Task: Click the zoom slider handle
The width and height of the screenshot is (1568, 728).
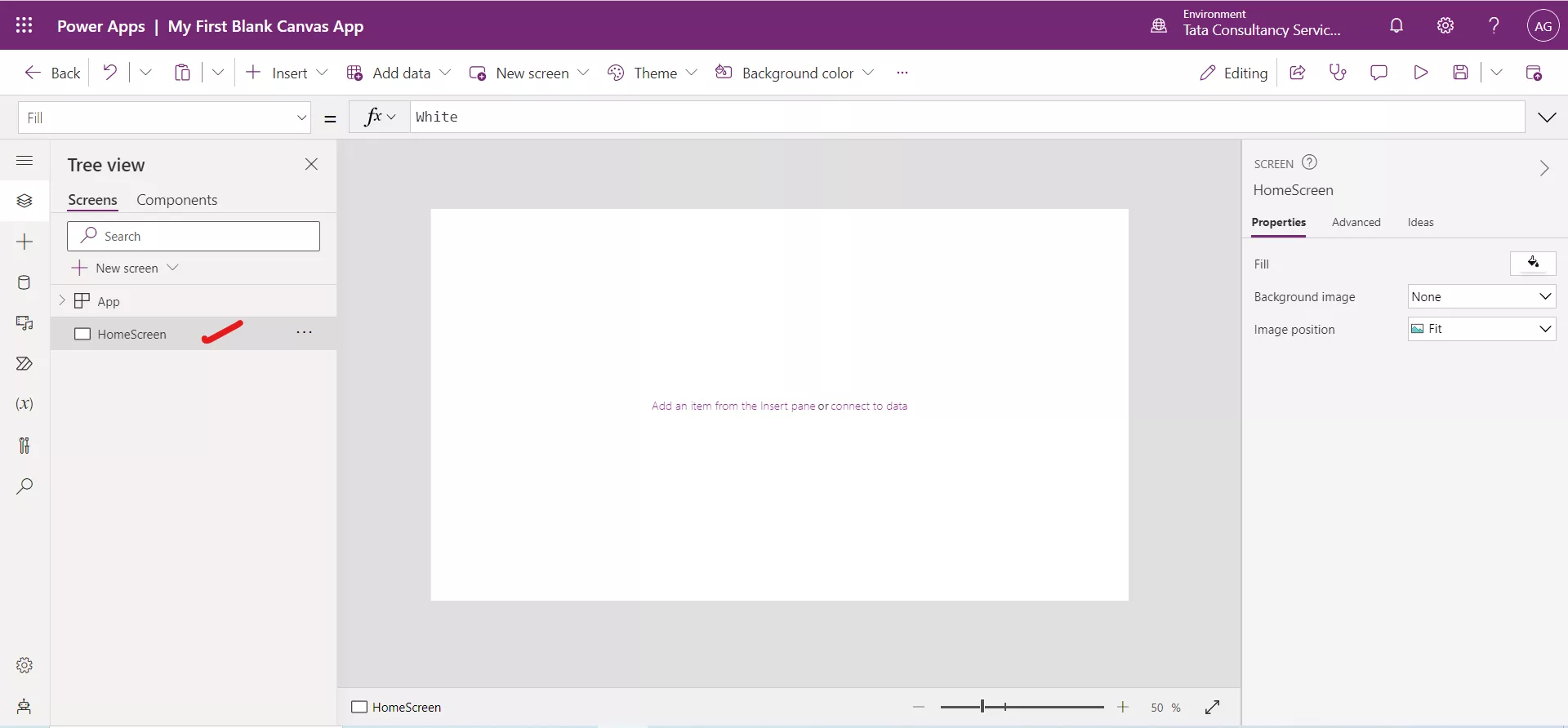Action: click(982, 707)
